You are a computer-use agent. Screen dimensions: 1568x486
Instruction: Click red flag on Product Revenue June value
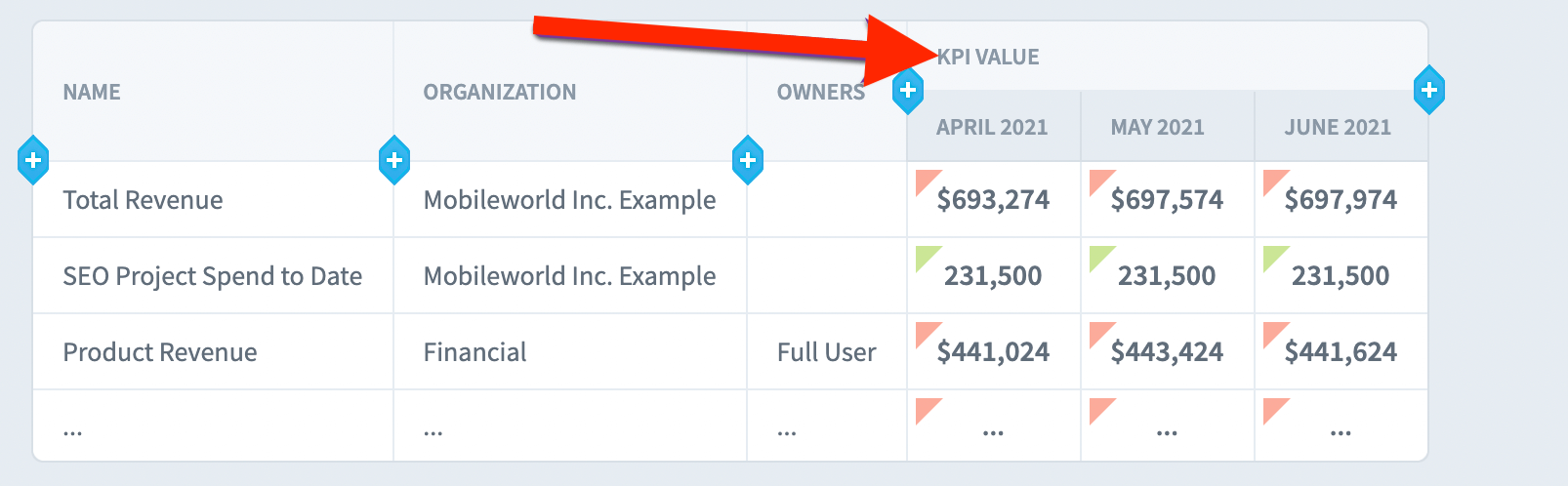coord(1273,332)
